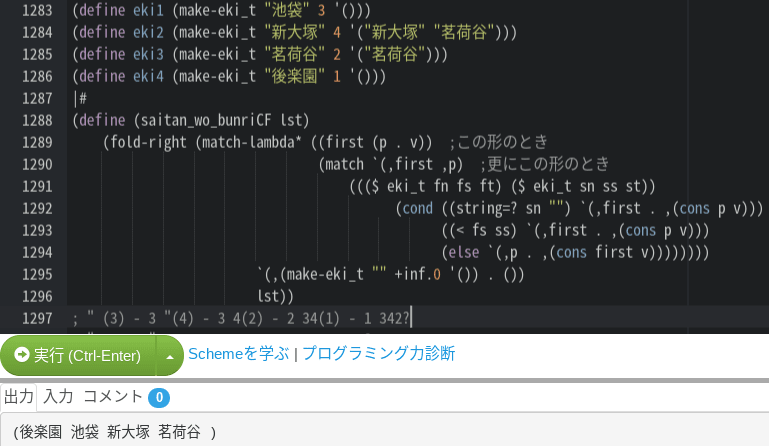The height and width of the screenshot is (446, 769).
Task: Click the comment count badge 0
Action: tap(159, 398)
